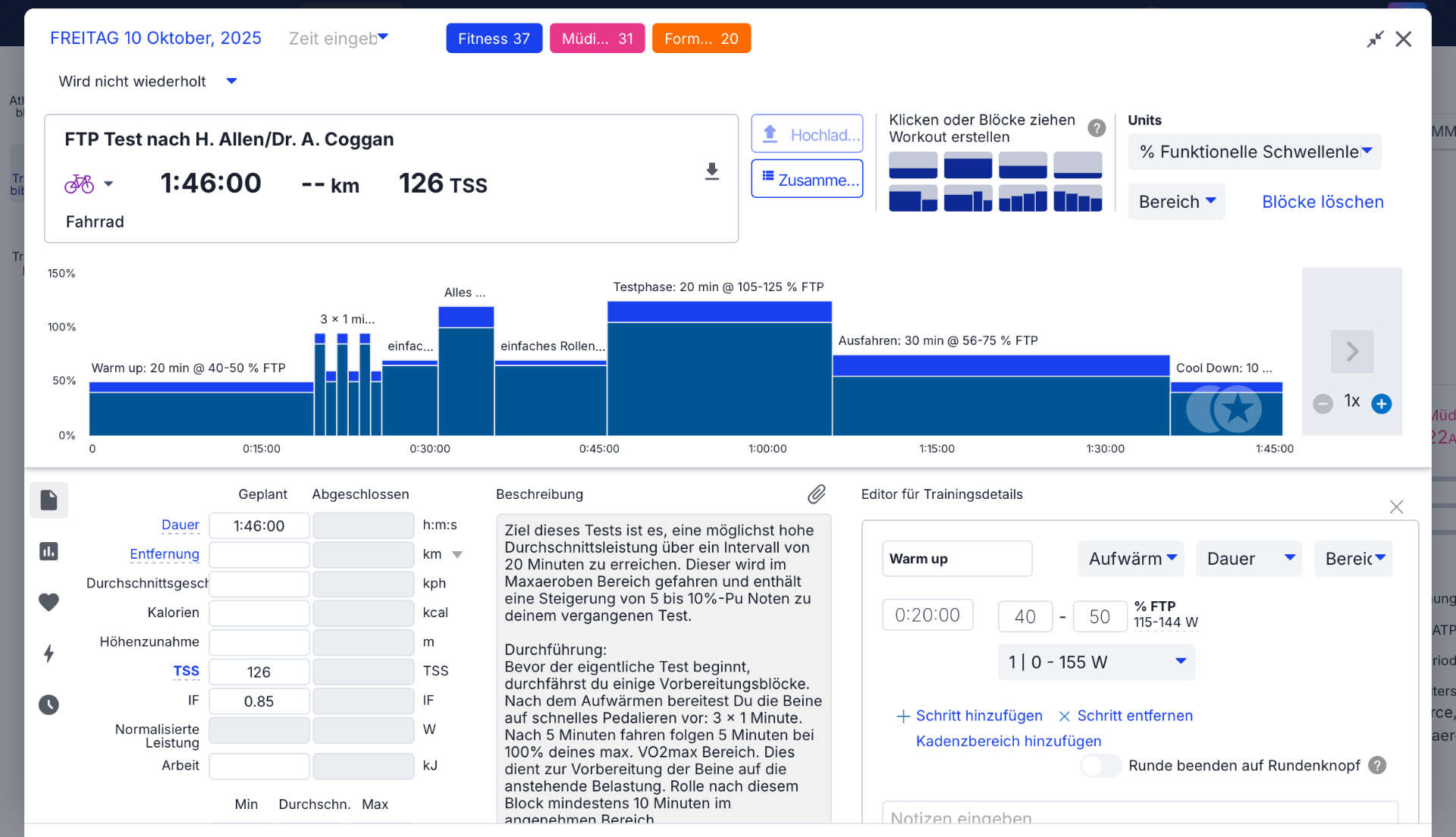This screenshot has width=1456, height=837.
Task: Open the bar chart analysis tab
Action: coord(49,551)
